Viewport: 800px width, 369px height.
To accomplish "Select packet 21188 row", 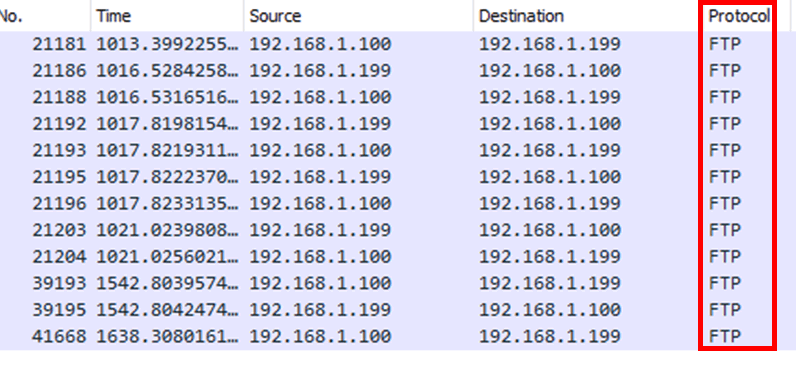I will [400, 97].
